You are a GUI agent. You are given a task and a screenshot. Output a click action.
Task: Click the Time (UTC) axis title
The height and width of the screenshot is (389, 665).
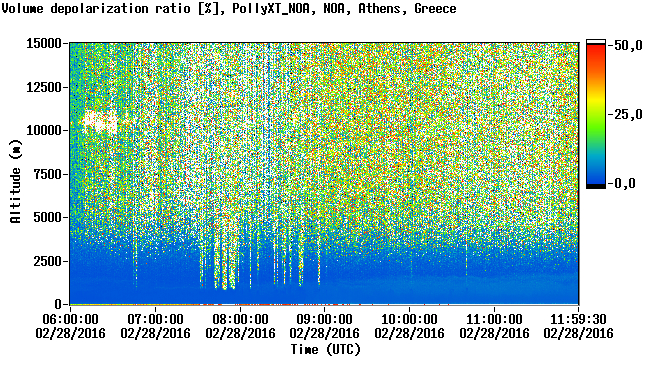point(325,350)
